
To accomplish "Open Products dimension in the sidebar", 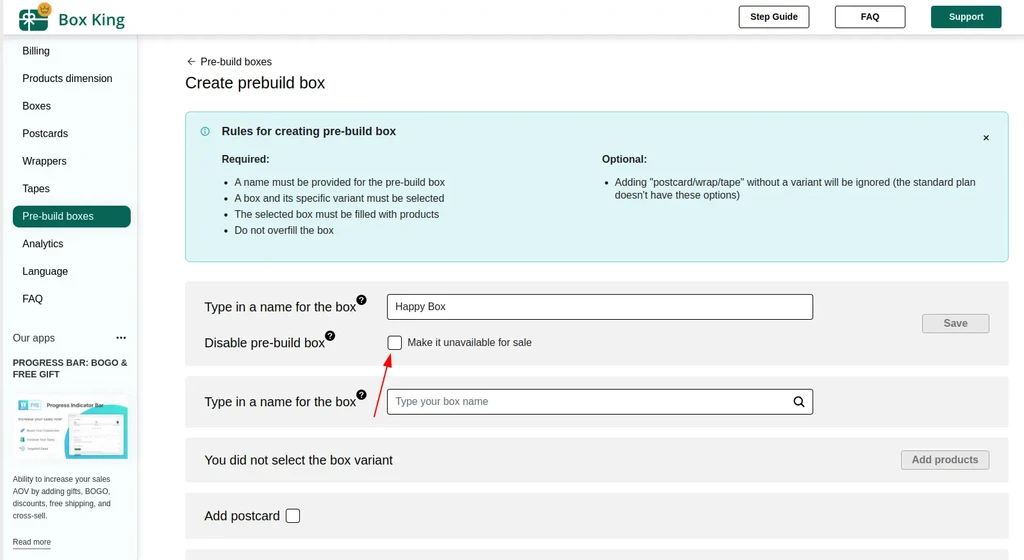I will (x=67, y=78).
